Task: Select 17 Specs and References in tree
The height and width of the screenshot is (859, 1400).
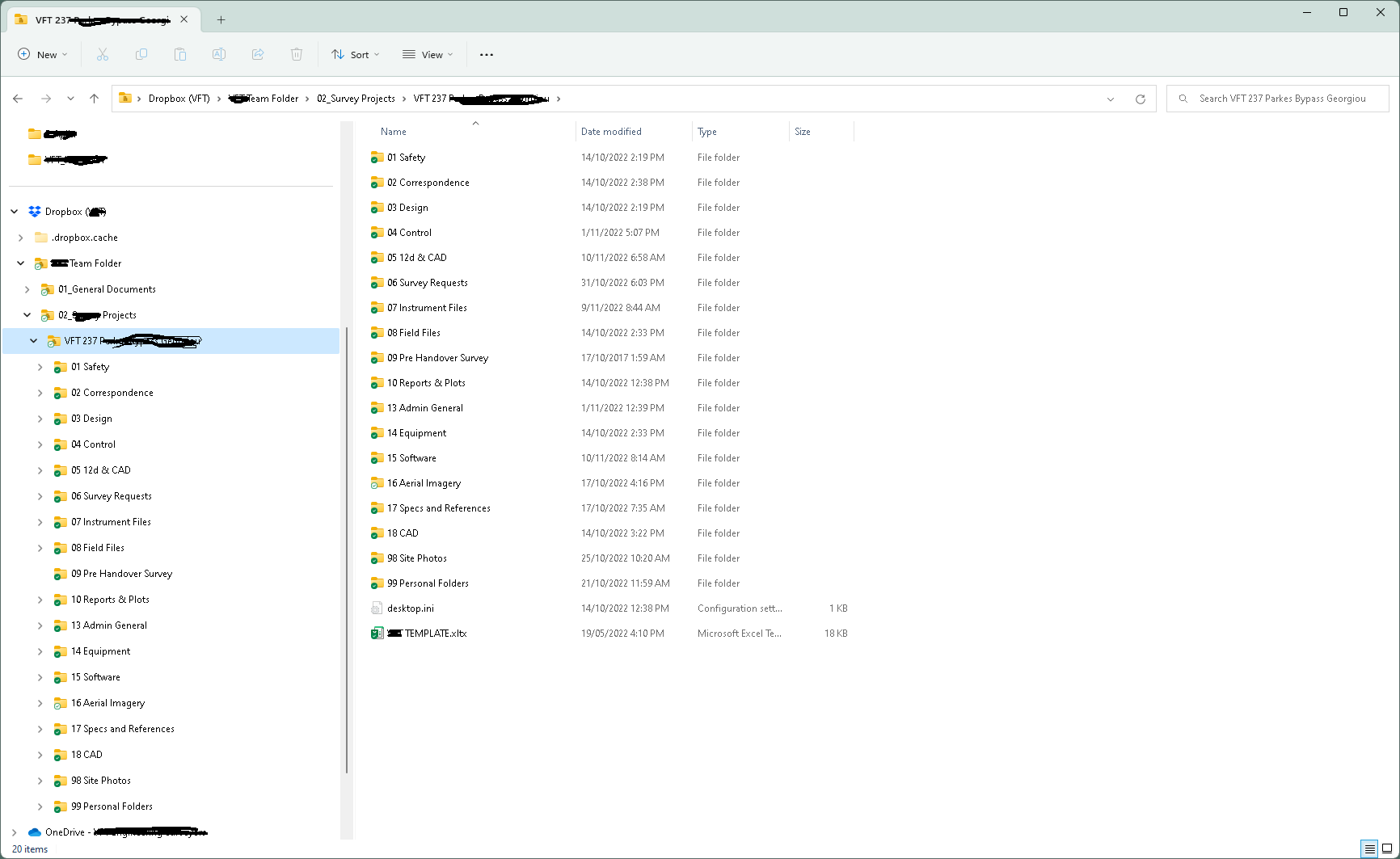Action: pyautogui.click(x=123, y=729)
